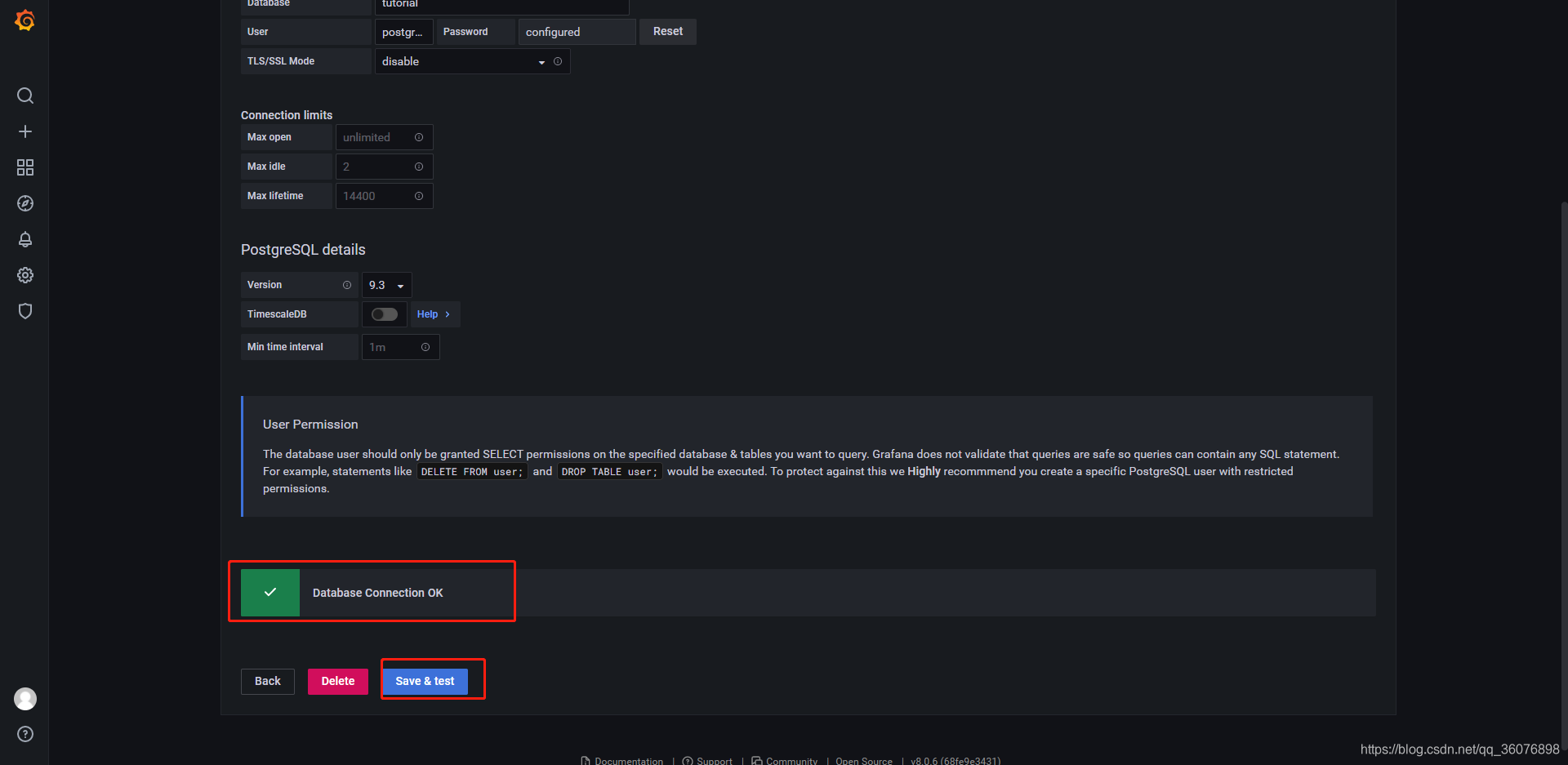Click the Save & test button
Image resolution: width=1568 pixels, height=765 pixels.
click(425, 681)
